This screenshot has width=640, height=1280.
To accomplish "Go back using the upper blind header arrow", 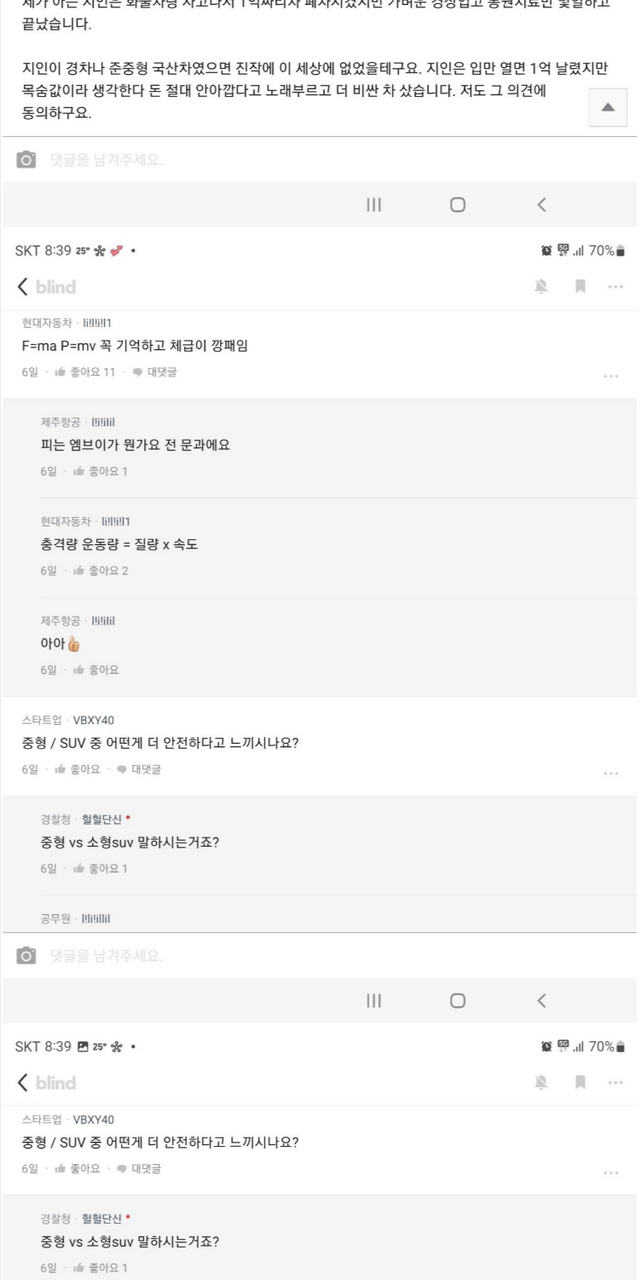I will 23,287.
